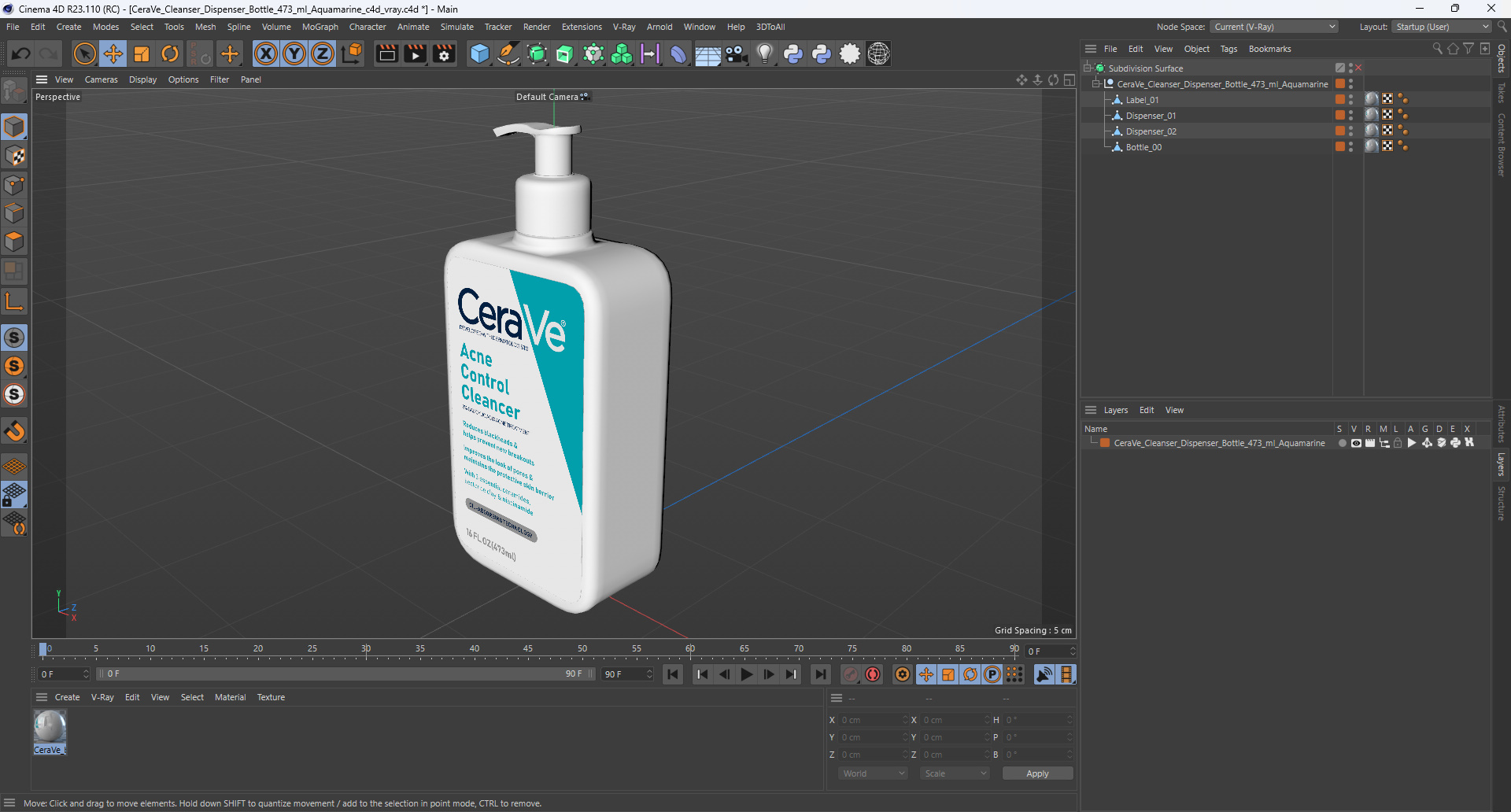The image size is (1511, 812).
Task: Toggle Autokeying button
Action: 873,674
